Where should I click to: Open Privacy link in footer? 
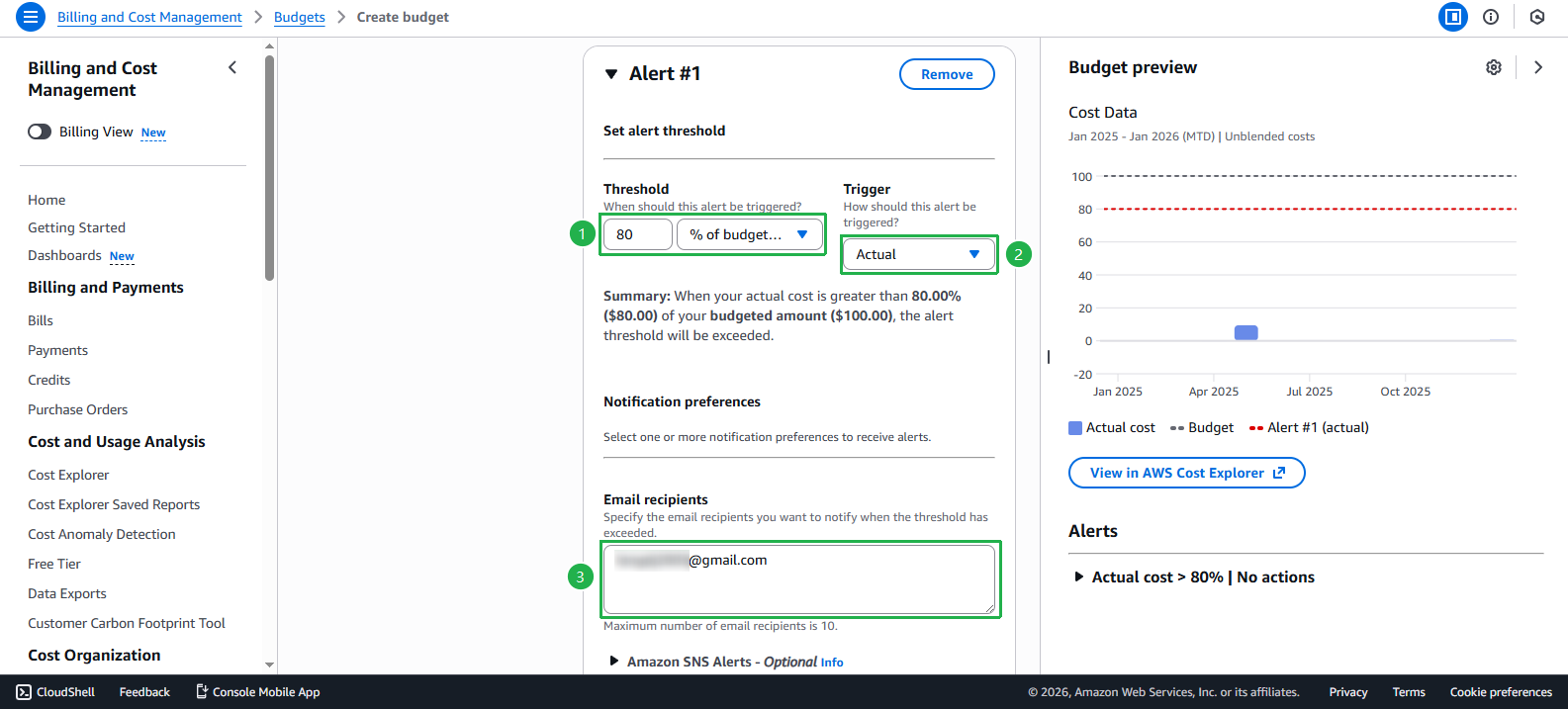point(1348,692)
